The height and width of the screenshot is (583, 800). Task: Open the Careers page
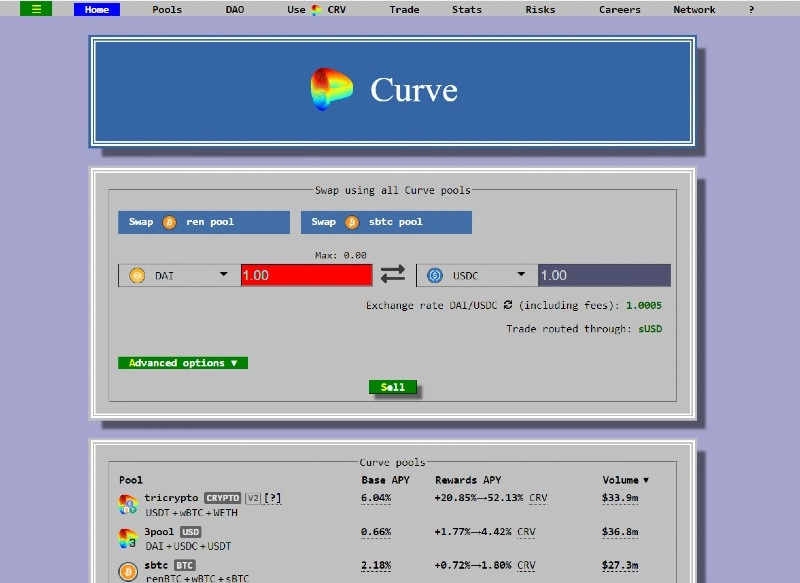coord(619,9)
